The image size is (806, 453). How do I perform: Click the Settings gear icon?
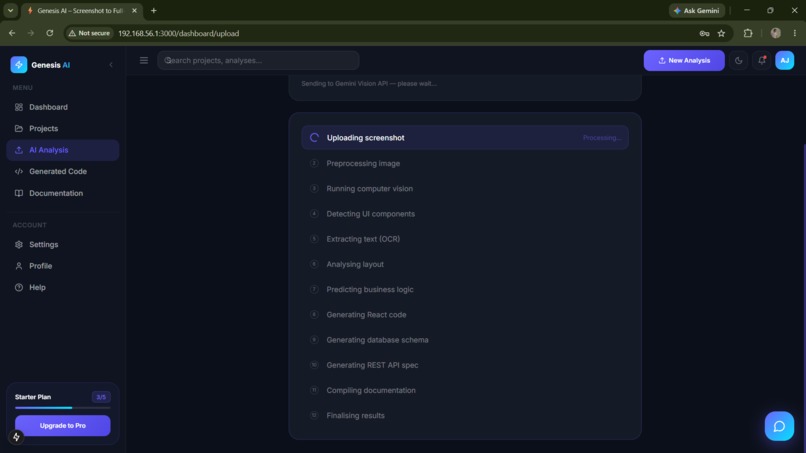19,244
